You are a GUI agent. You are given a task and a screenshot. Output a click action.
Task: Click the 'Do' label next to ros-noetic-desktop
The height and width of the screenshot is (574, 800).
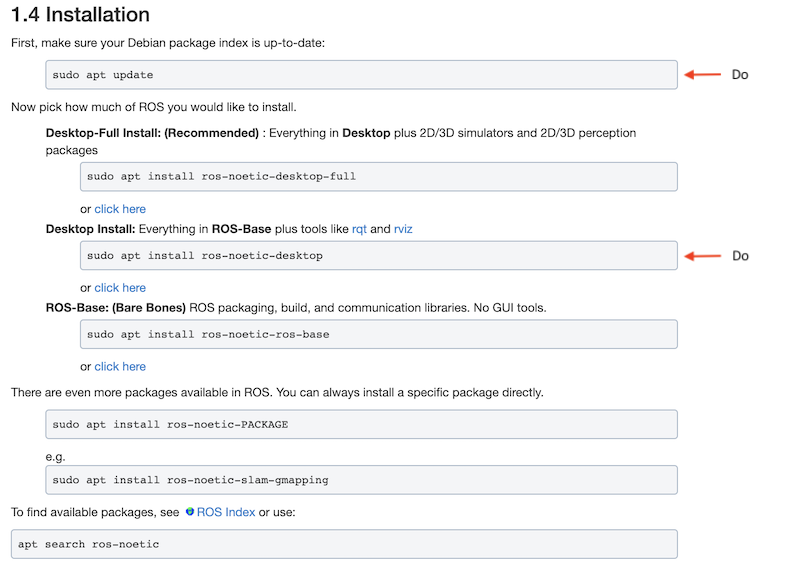point(740,256)
